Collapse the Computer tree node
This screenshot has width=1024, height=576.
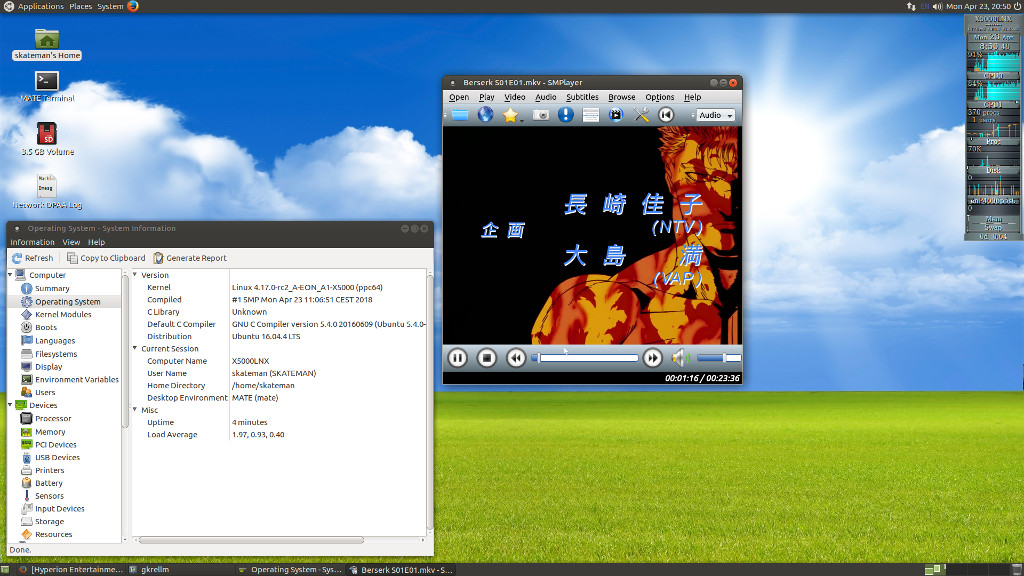tap(10, 275)
